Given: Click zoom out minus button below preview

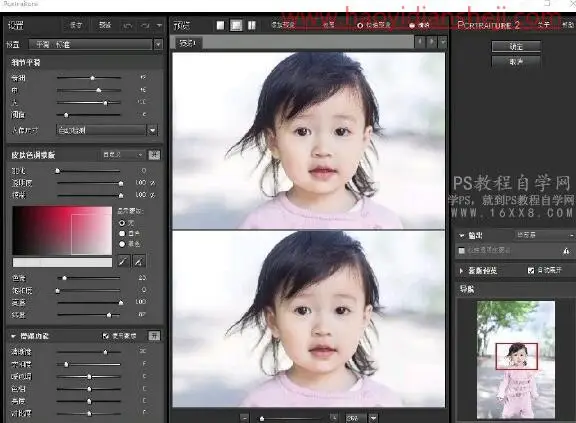Looking at the screenshot, I should 245,418.
